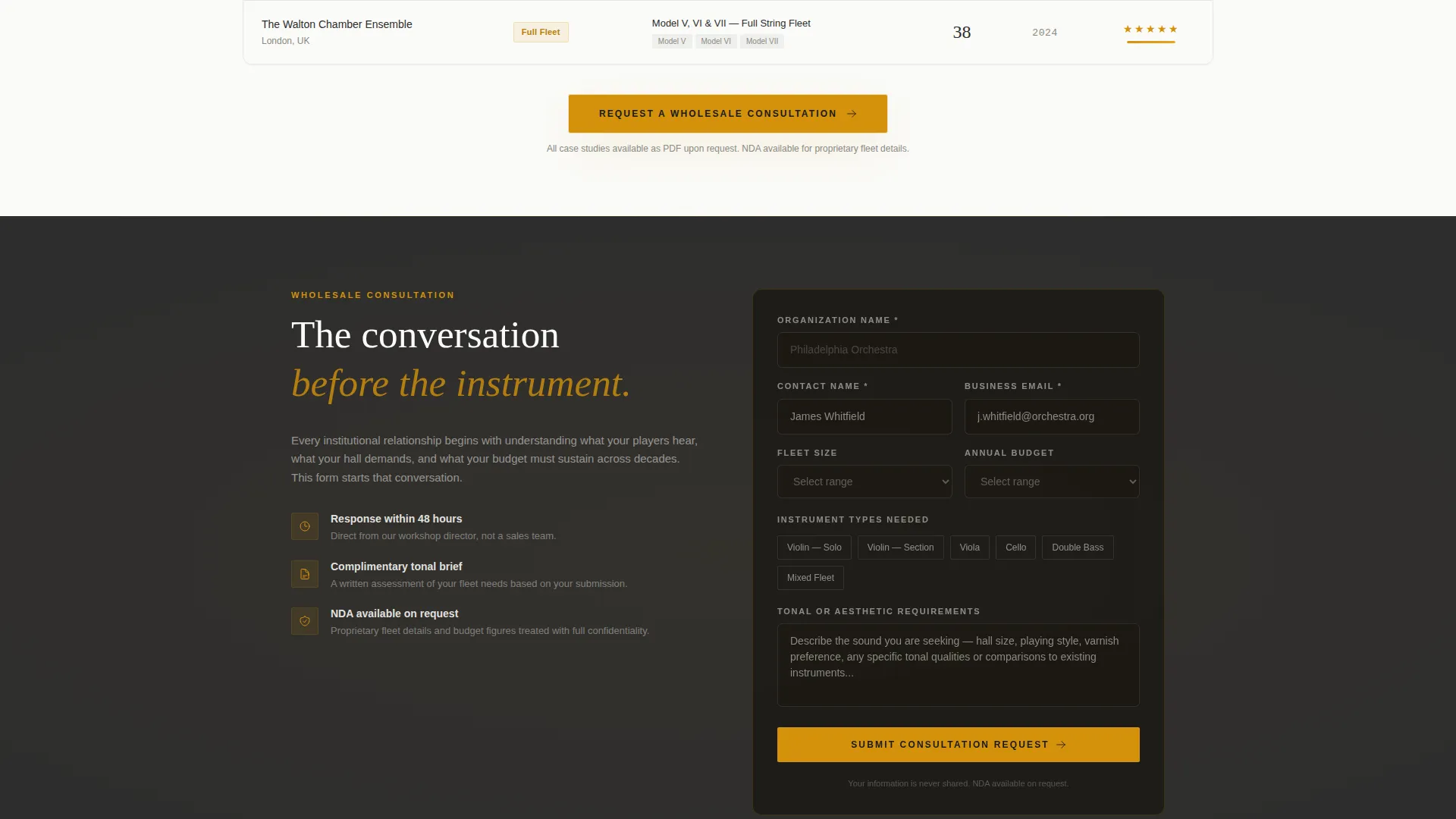Toggle the Violin — Solo instrument chip

click(x=814, y=548)
